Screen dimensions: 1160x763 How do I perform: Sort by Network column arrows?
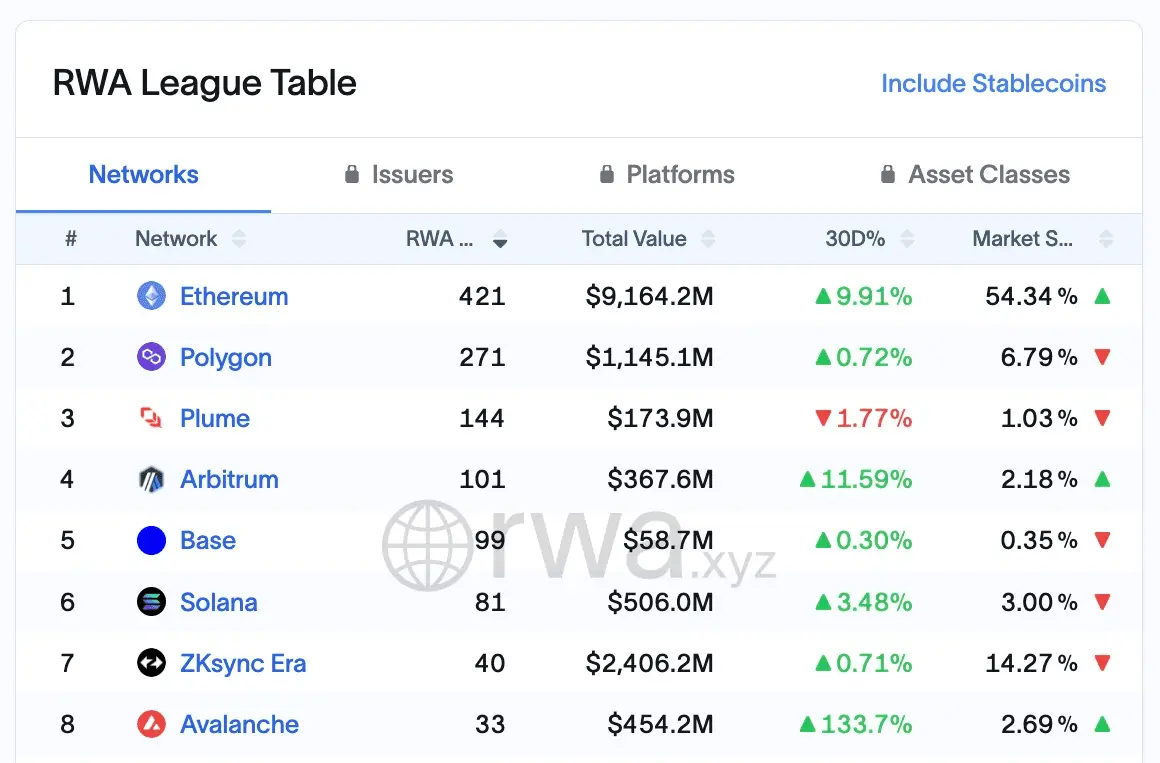tap(238, 239)
